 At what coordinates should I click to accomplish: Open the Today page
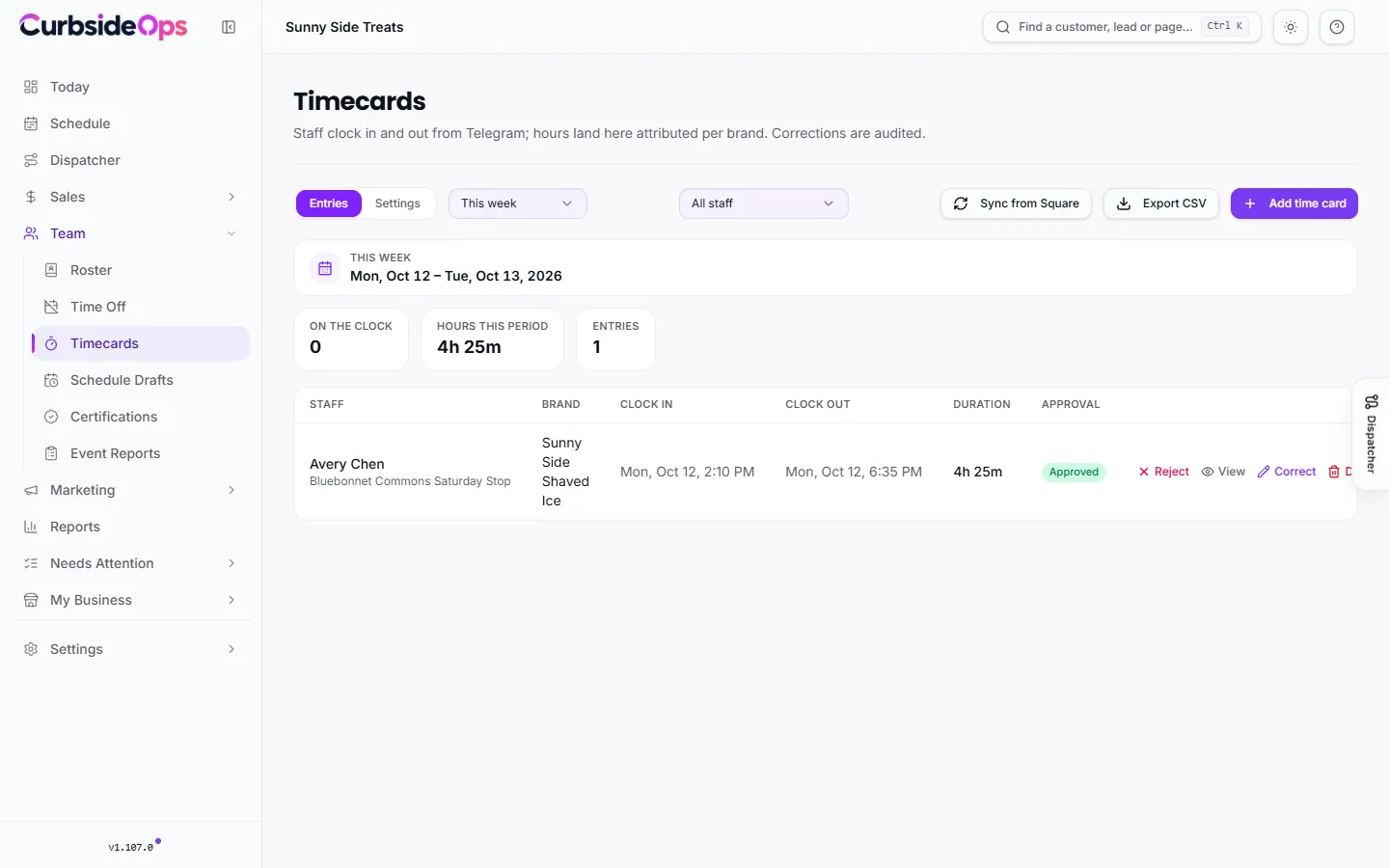pyautogui.click(x=130, y=87)
